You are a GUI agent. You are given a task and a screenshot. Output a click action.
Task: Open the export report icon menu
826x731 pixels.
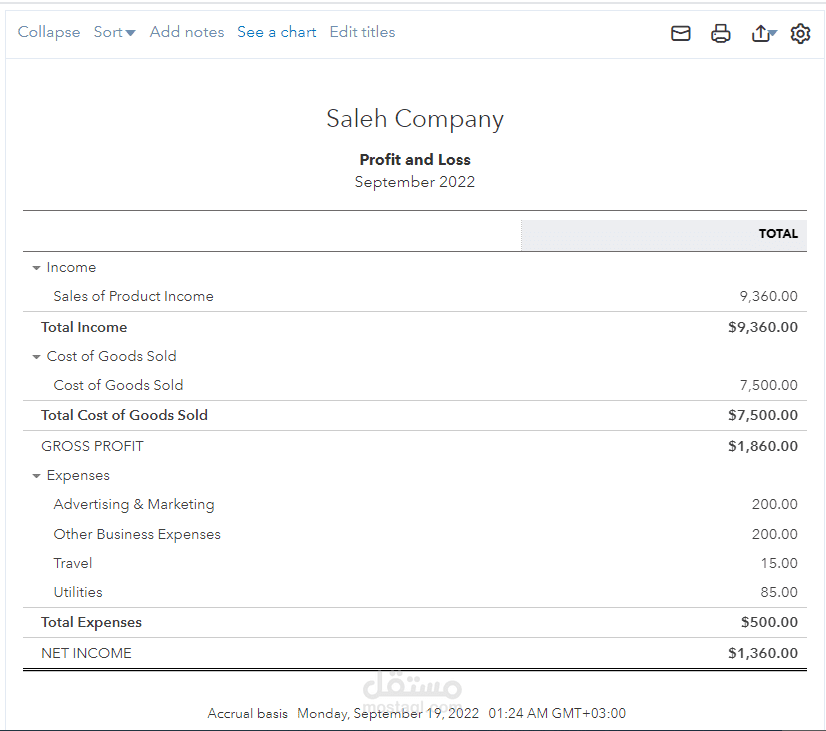[x=763, y=34]
